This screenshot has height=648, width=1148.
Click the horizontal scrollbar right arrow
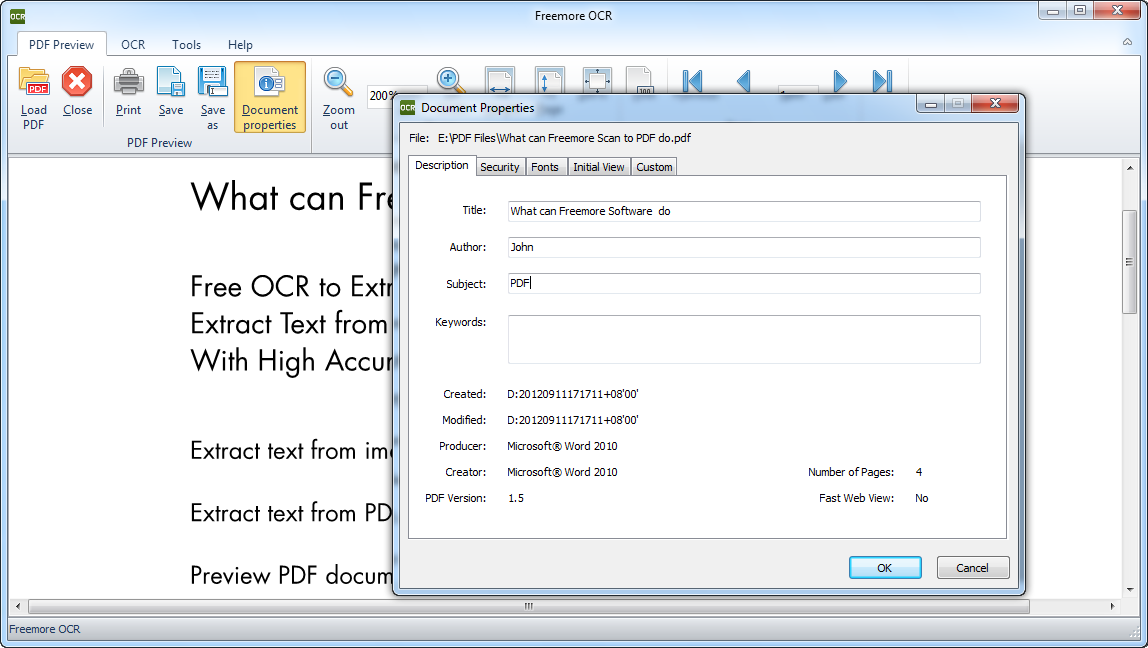coord(1111,606)
